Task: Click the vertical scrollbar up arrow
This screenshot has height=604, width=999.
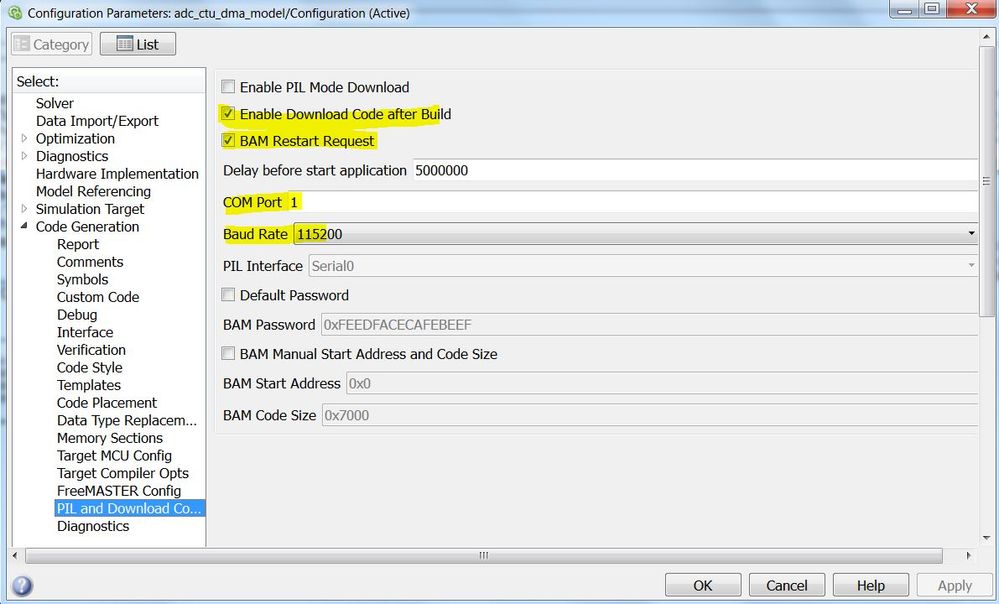Action: [986, 38]
